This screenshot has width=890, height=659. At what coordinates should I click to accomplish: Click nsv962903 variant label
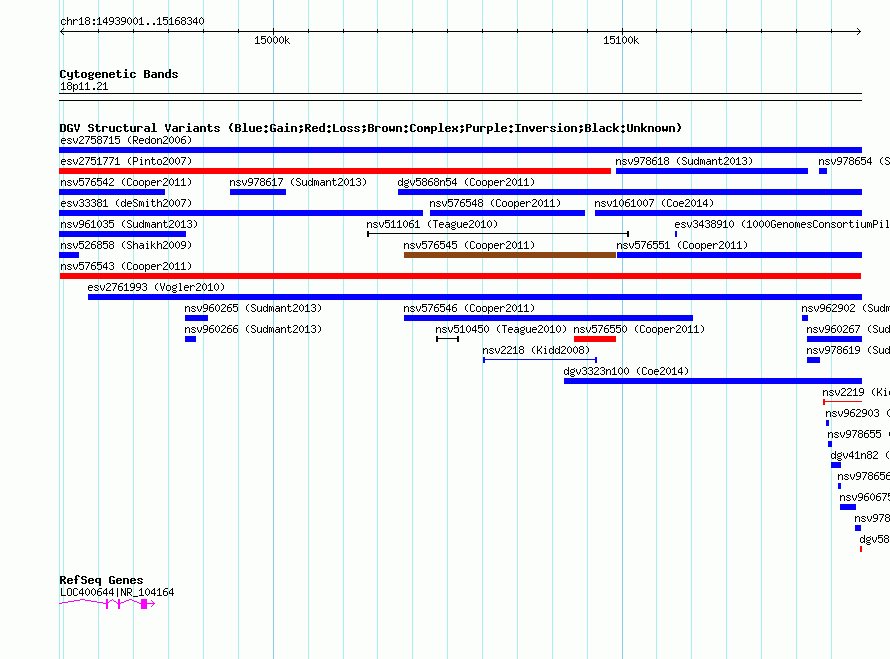click(x=857, y=413)
